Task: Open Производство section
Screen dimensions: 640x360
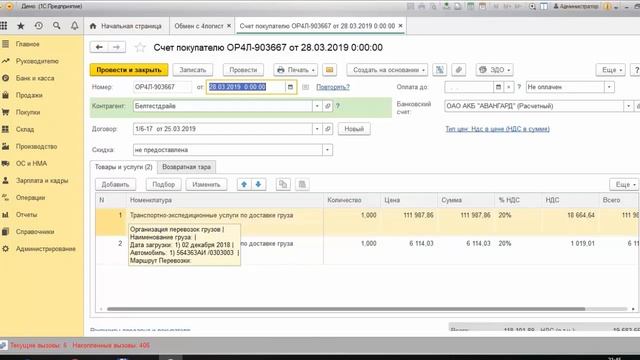Action: (36, 147)
